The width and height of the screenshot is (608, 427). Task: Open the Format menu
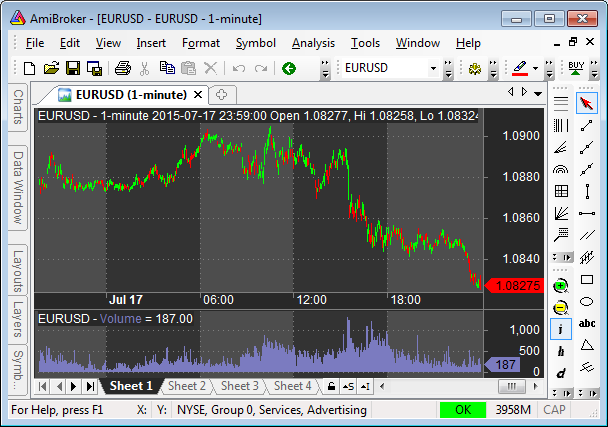coord(201,43)
